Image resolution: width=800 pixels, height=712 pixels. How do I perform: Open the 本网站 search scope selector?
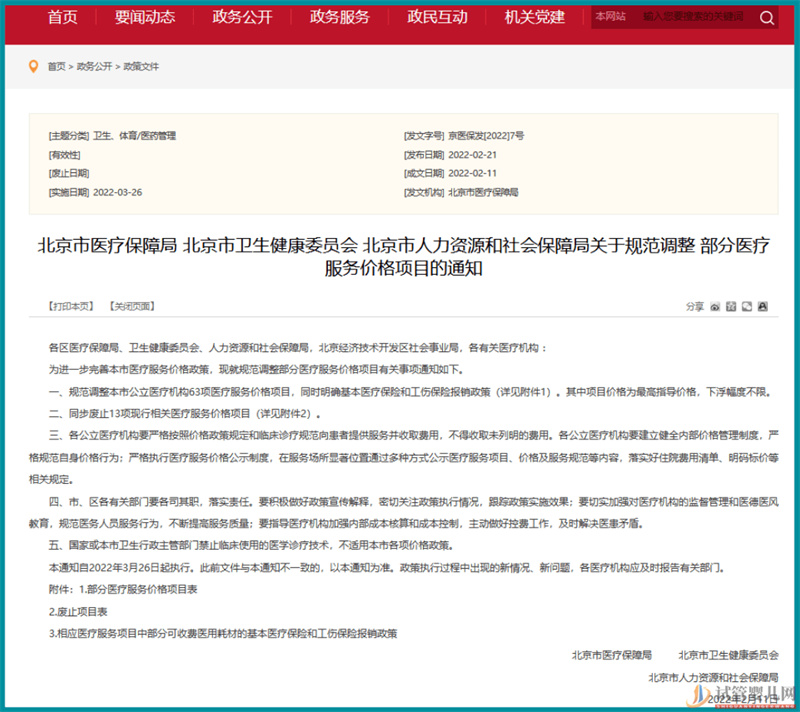pyautogui.click(x=611, y=18)
